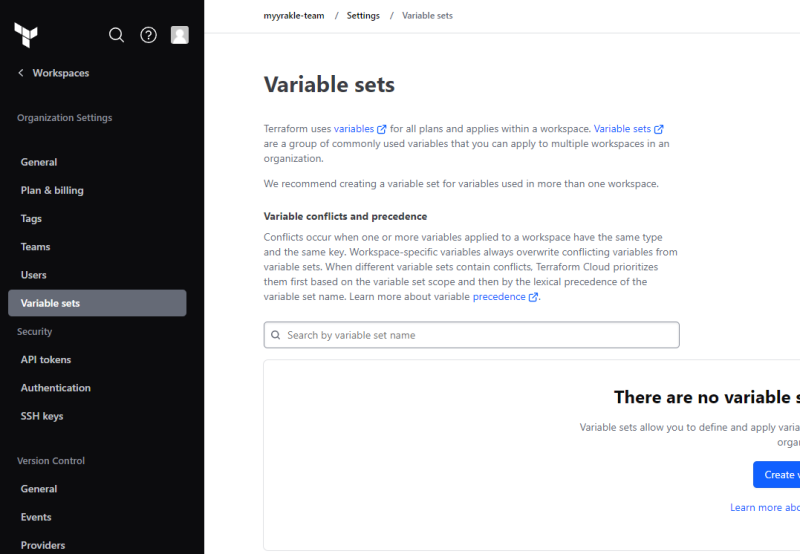Open API tokens under Security
Viewport: 800px width, 554px height.
46,359
